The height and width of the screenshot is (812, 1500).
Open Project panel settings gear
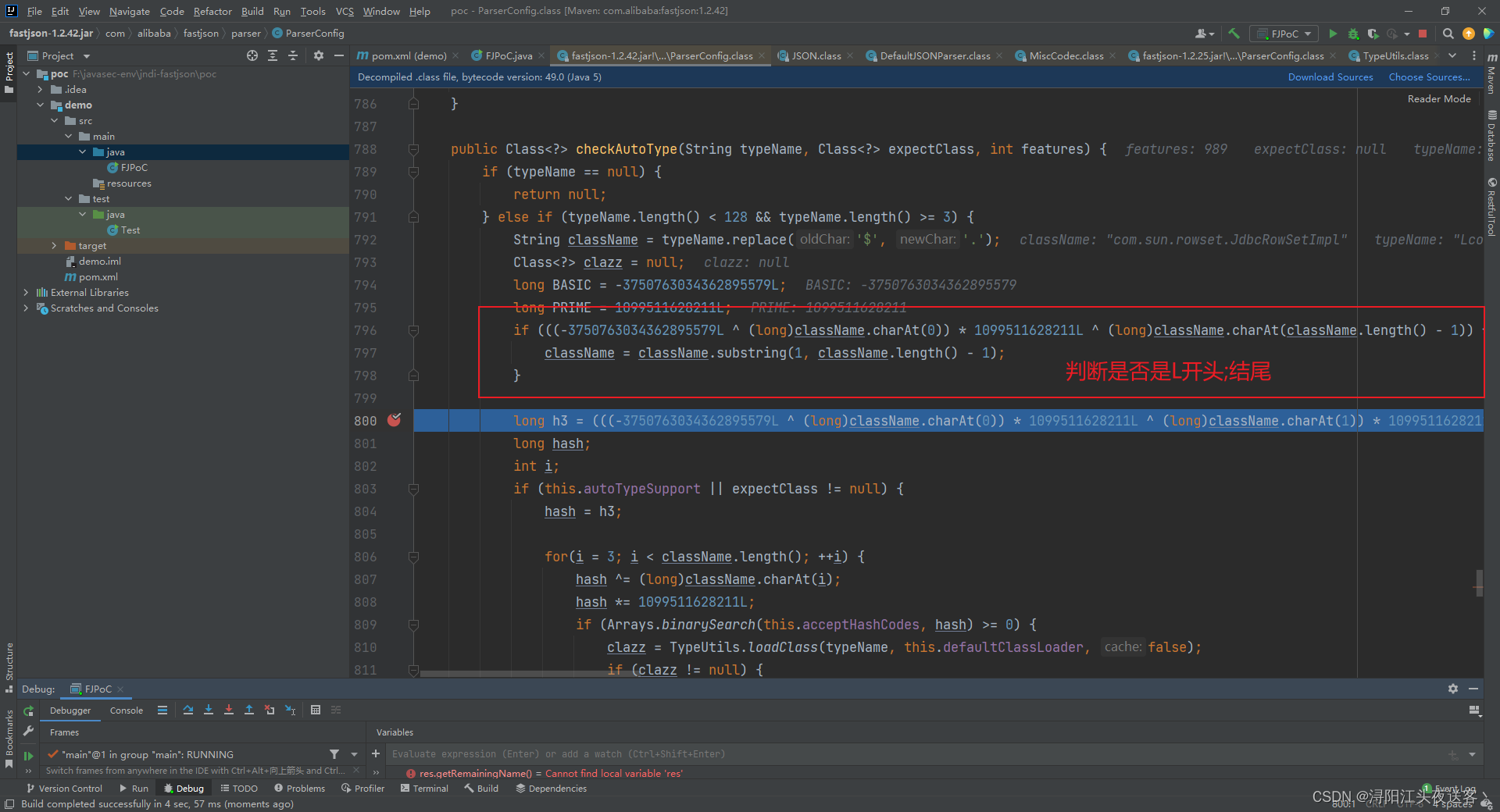click(x=318, y=55)
